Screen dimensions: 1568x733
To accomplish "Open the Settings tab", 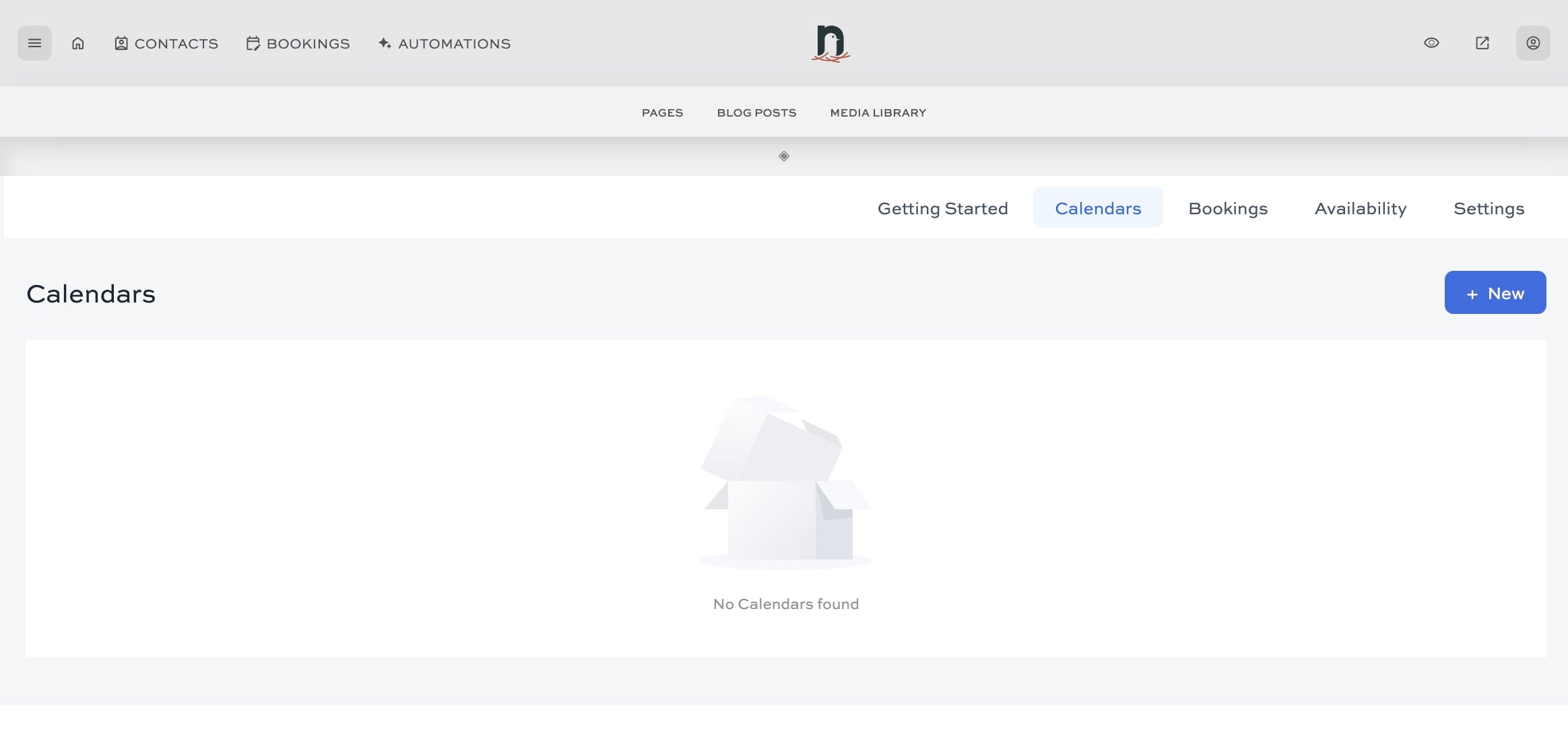I will 1489,208.
